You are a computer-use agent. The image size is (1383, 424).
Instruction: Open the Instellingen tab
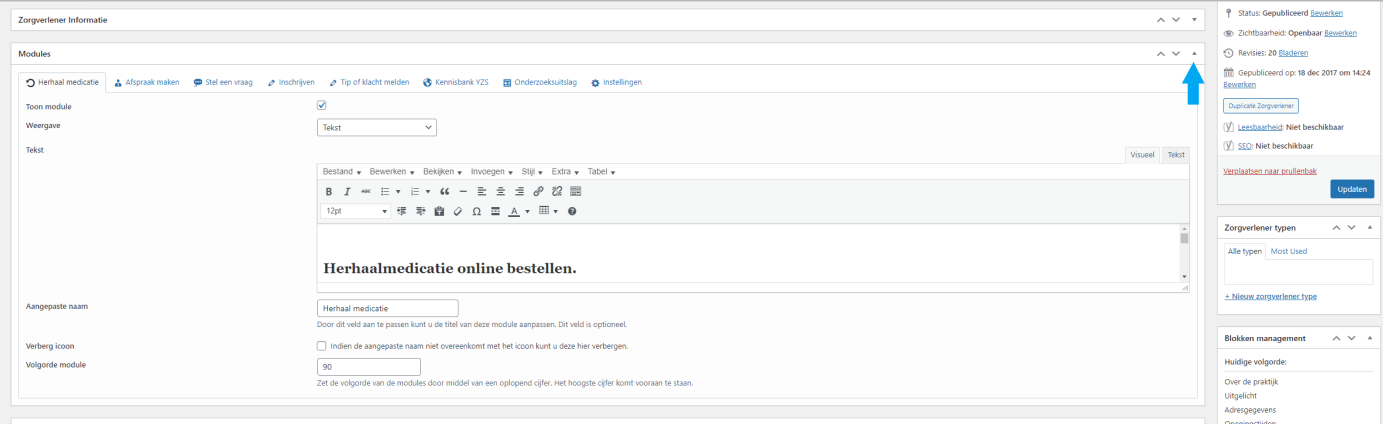pos(617,82)
